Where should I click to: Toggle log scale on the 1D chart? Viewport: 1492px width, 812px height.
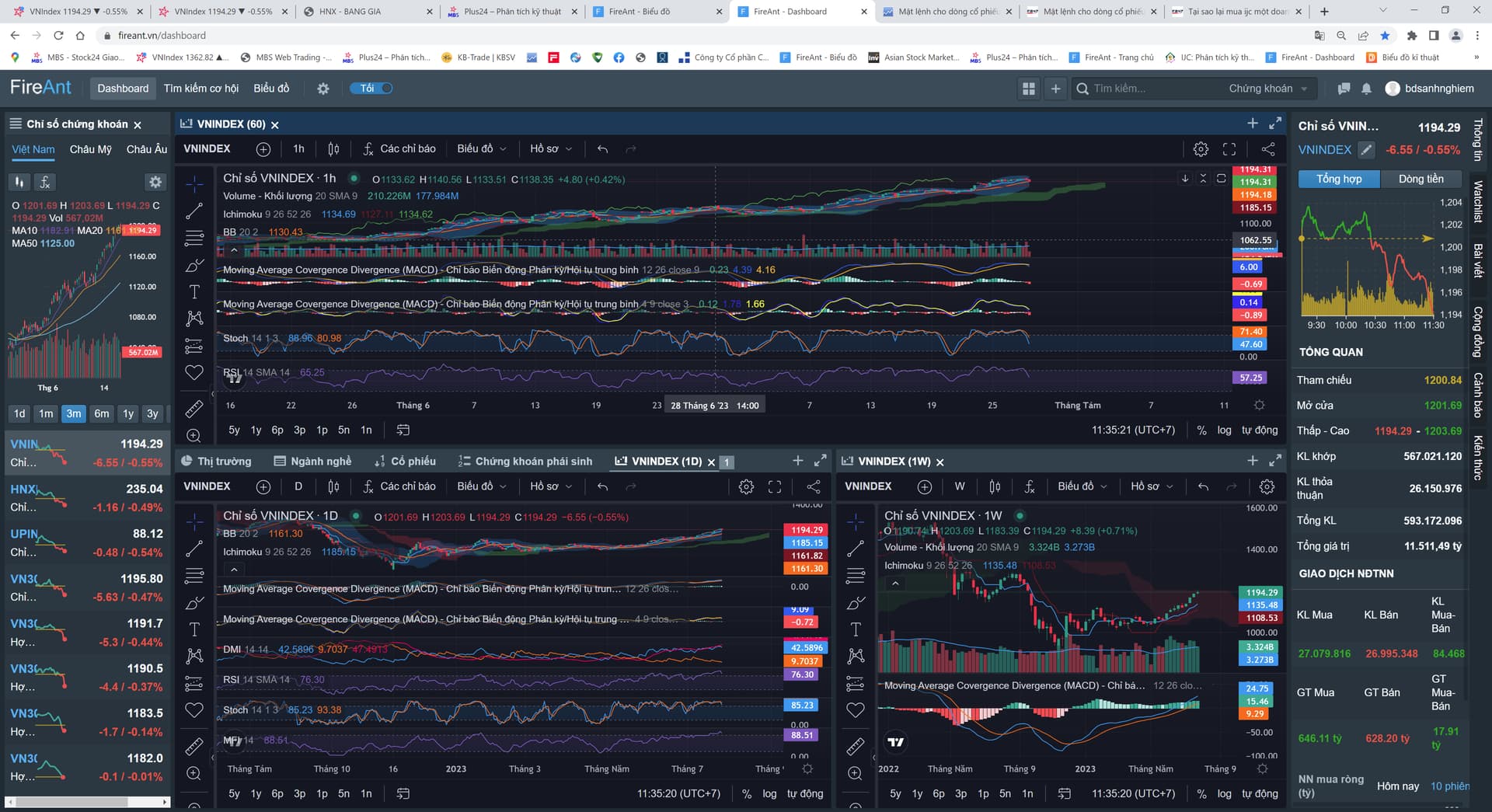tap(769, 793)
